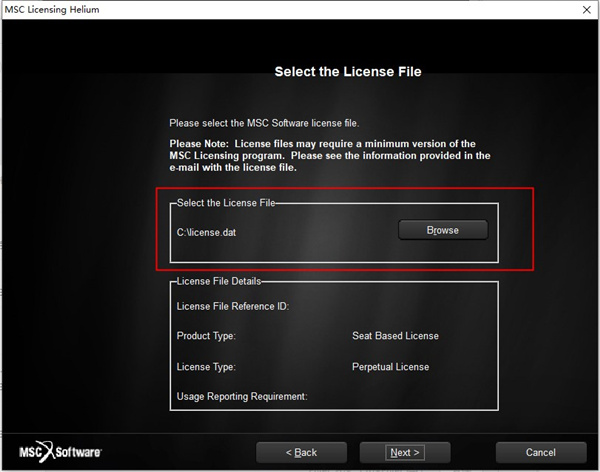This screenshot has width=600, height=472.
Task: Click the 'Usage Reporting Requirement:' label
Action: click(x=242, y=396)
